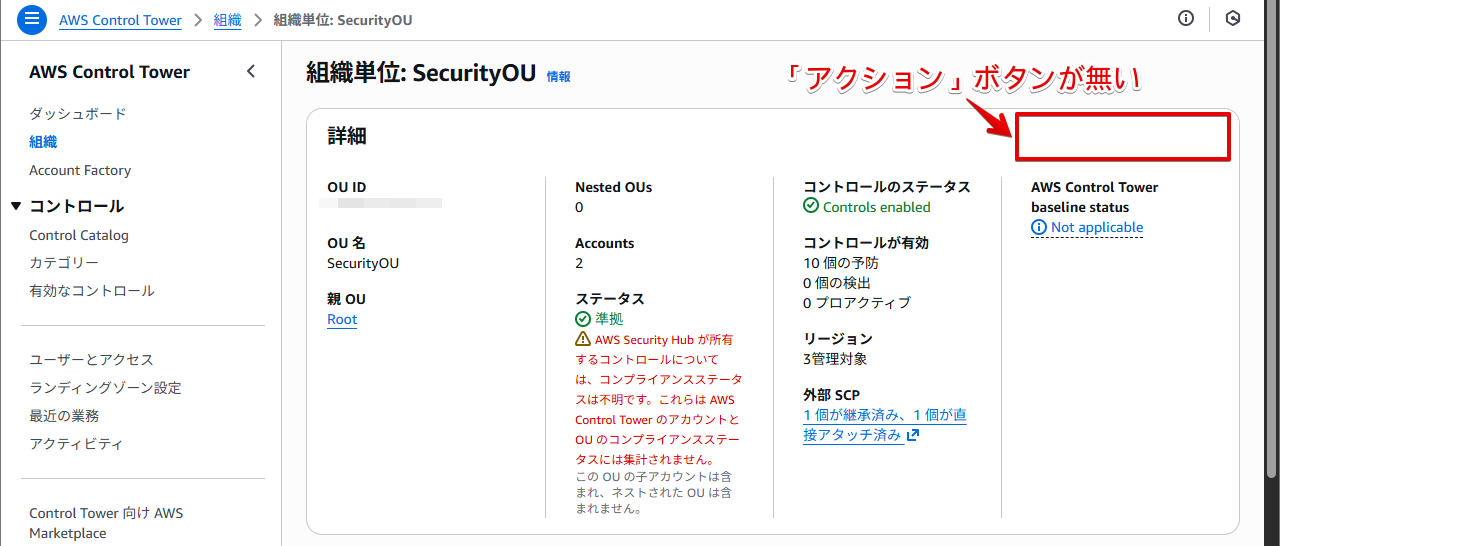Click the 3管理対象 region value

(835, 359)
